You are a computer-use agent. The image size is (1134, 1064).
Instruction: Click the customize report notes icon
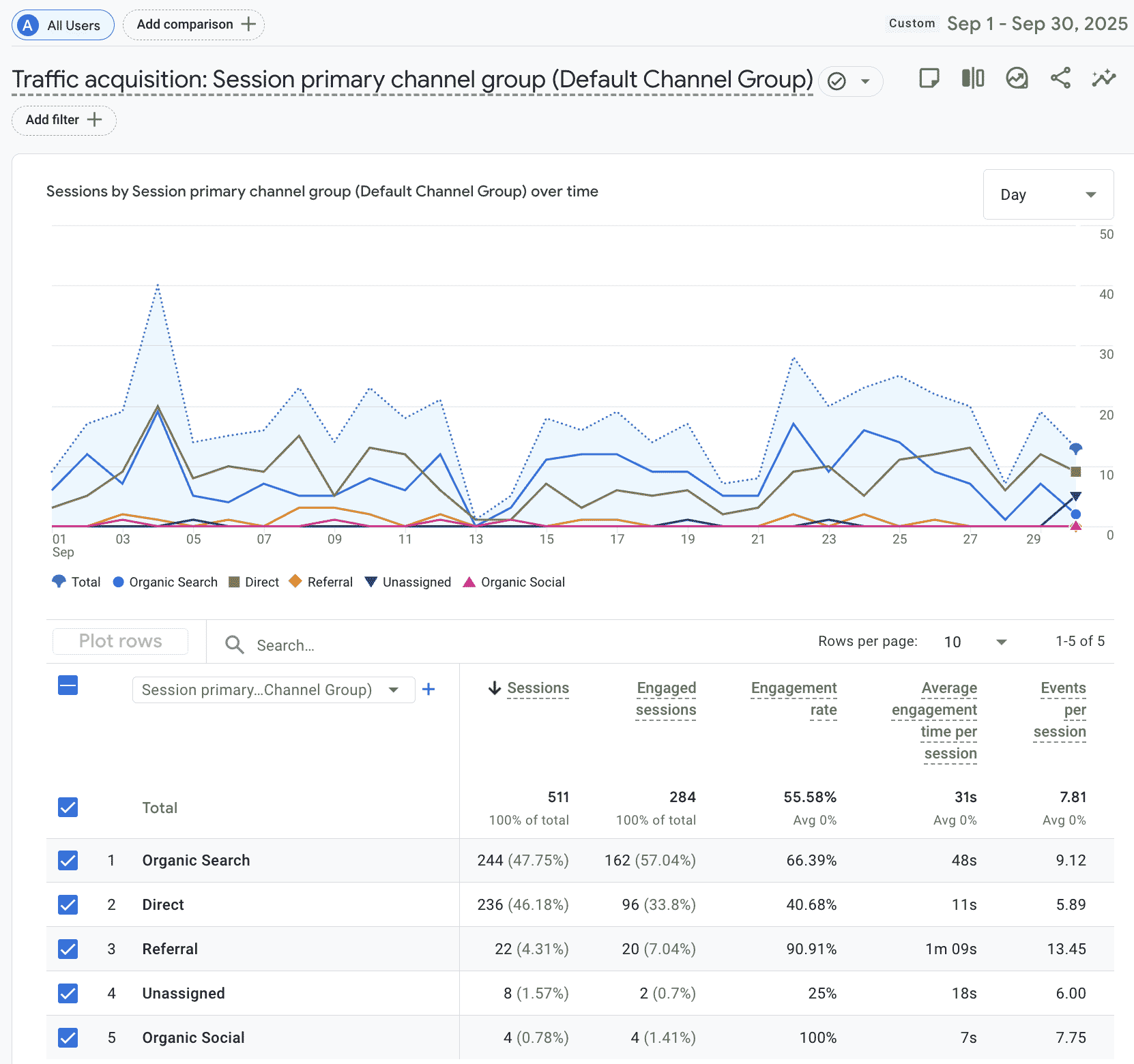929,78
